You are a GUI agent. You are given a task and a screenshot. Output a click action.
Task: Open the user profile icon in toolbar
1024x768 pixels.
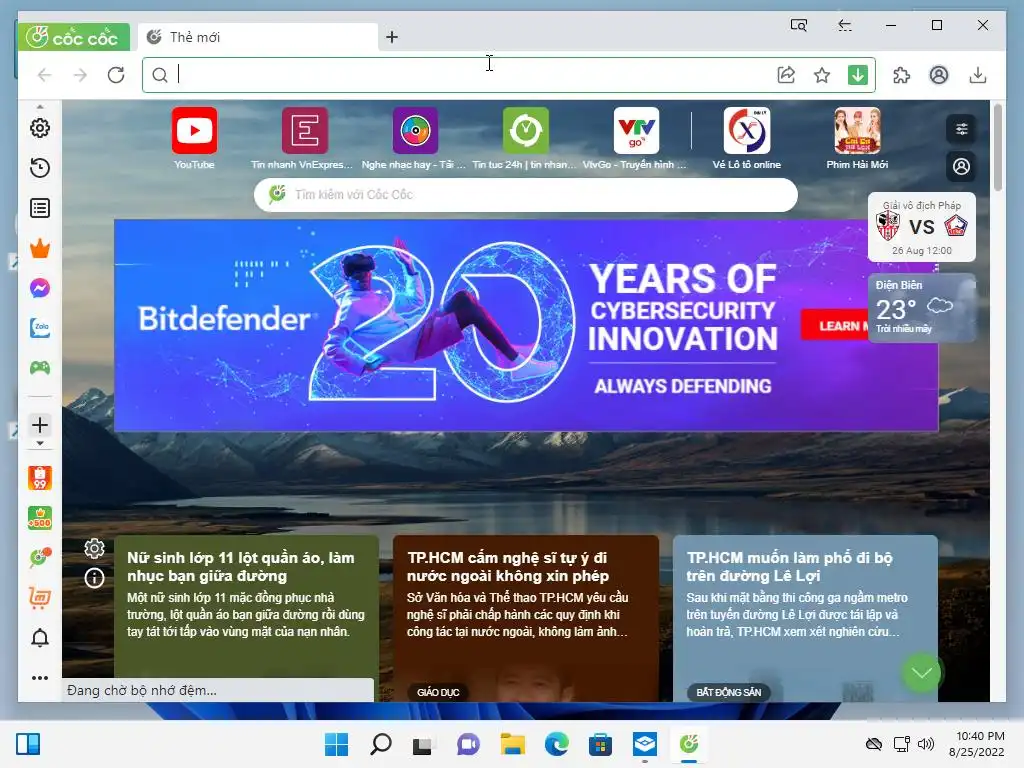point(939,75)
